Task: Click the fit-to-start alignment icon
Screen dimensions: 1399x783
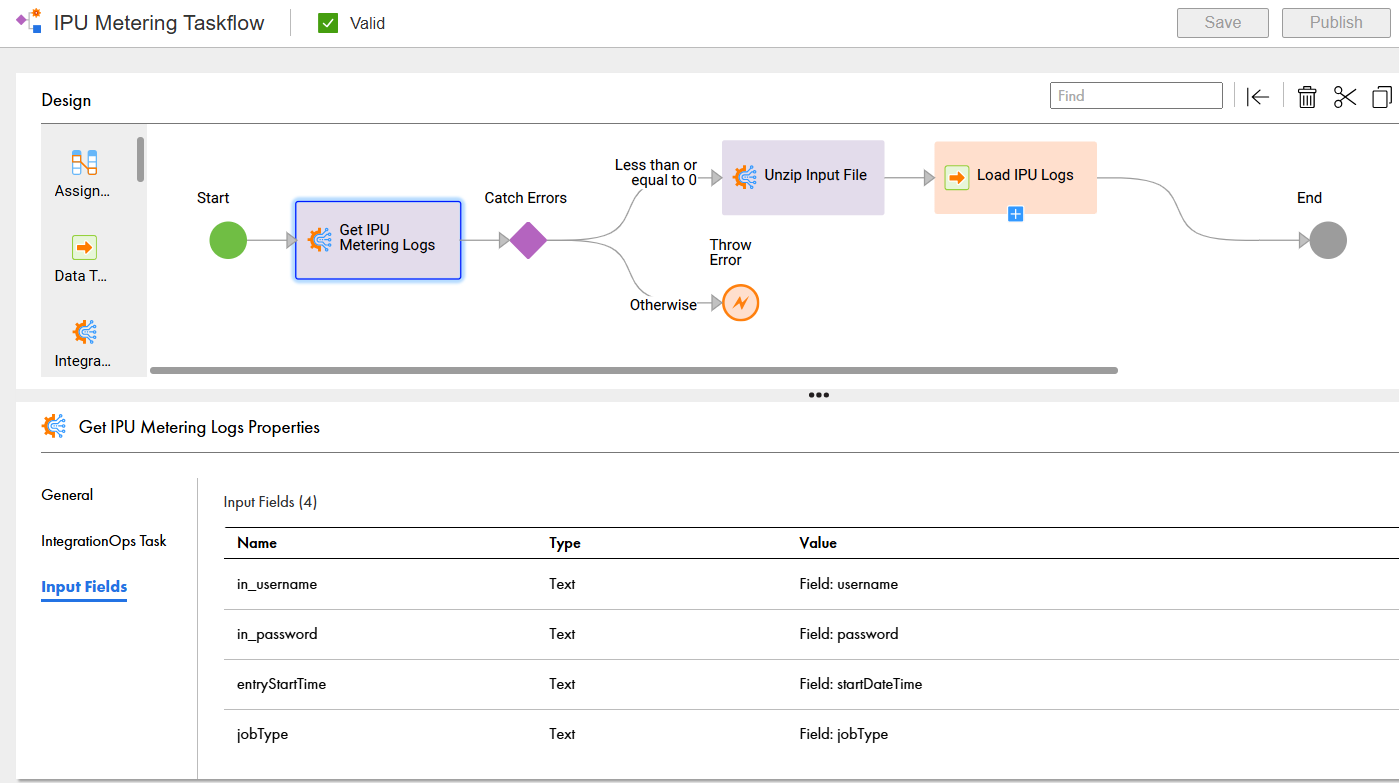Action: click(1258, 96)
